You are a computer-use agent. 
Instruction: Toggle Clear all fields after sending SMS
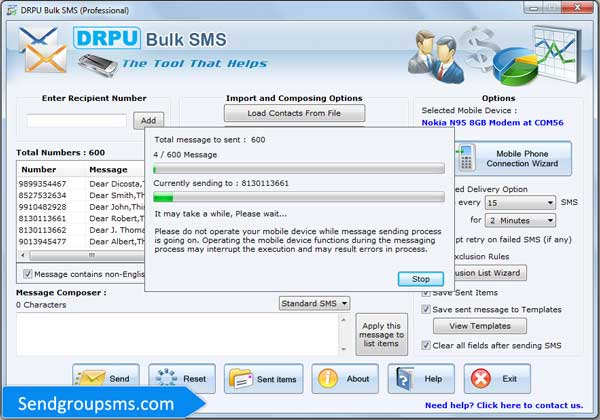pyautogui.click(x=426, y=345)
